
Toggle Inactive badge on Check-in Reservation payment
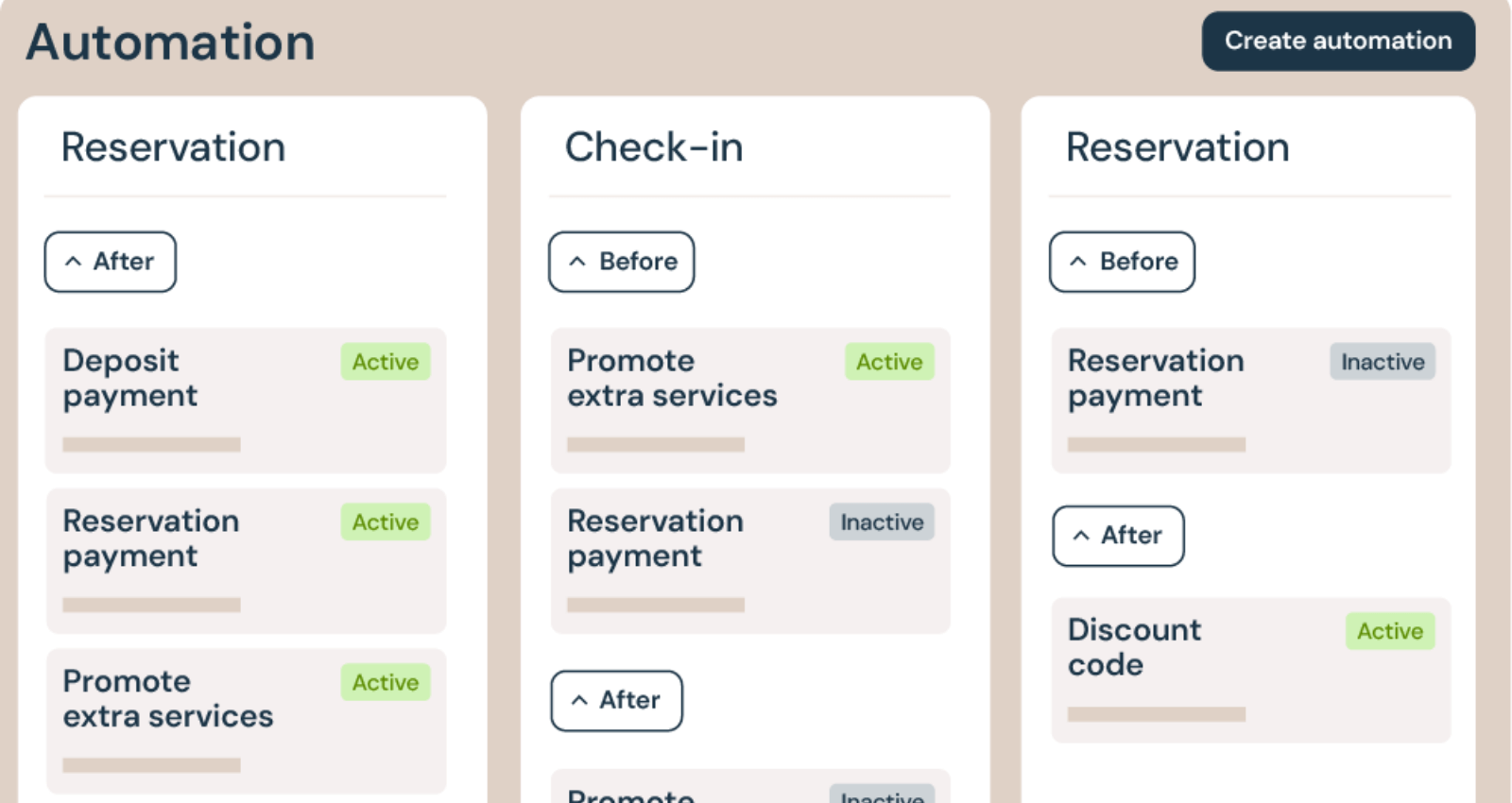[x=882, y=522]
